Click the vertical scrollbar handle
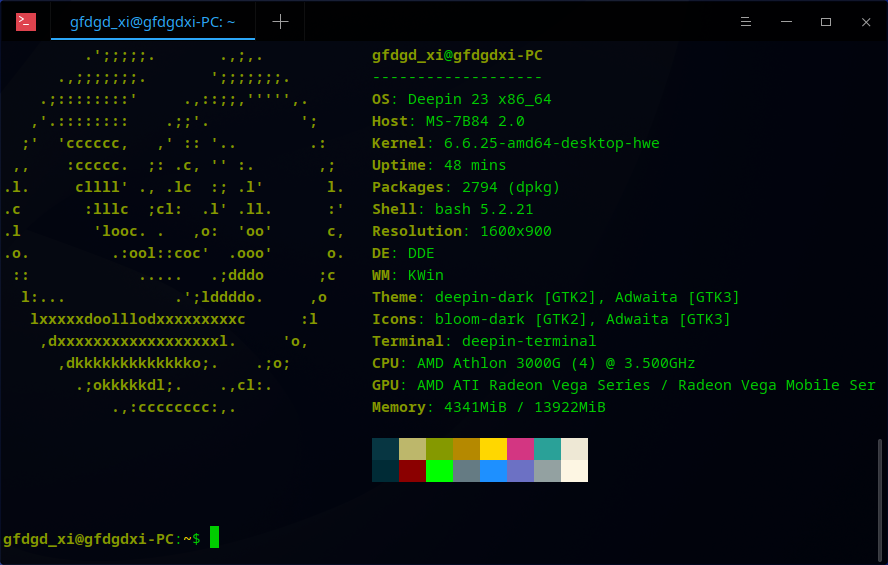 point(880,498)
